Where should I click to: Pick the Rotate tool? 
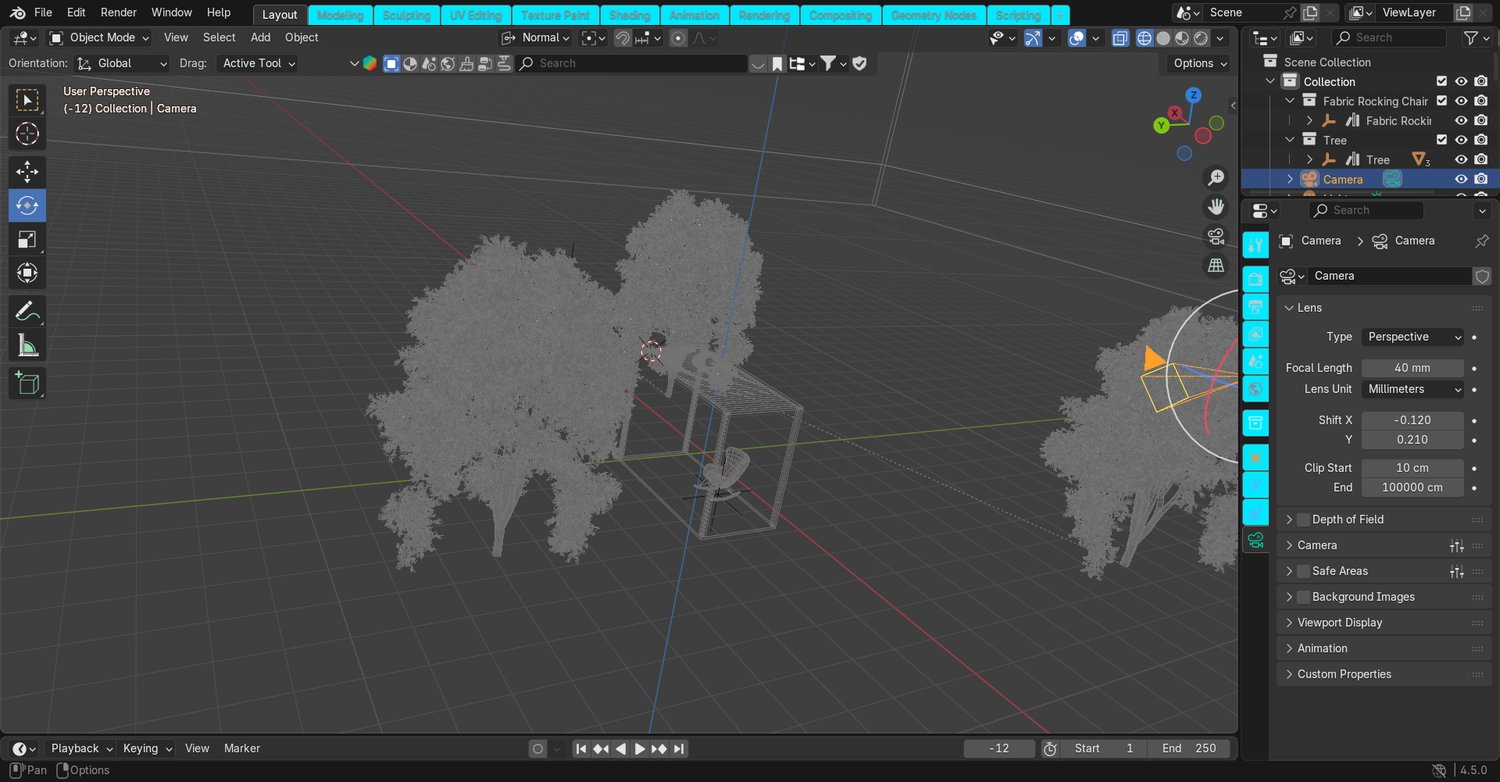27,206
